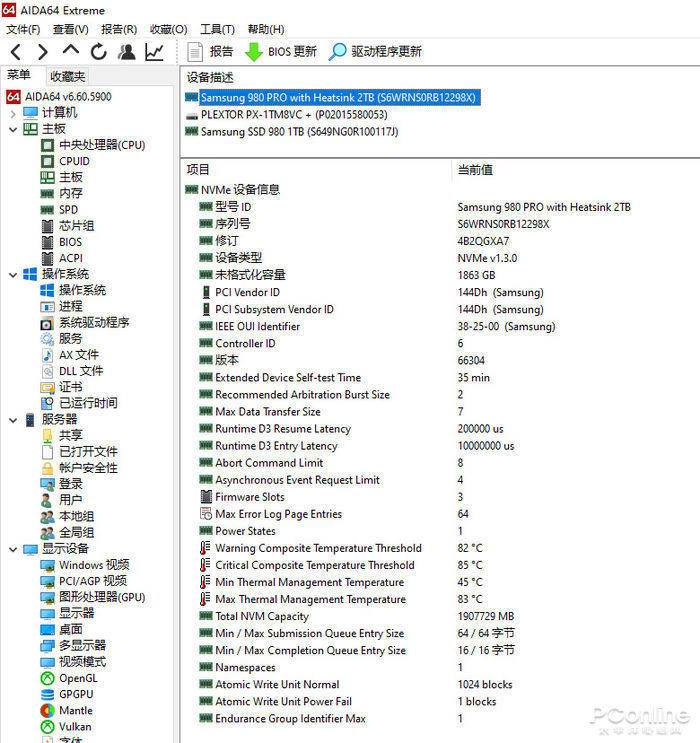Viewport: 700px width, 743px height.
Task: Switch to the 收藏夹 tab
Action: pyautogui.click(x=67, y=76)
